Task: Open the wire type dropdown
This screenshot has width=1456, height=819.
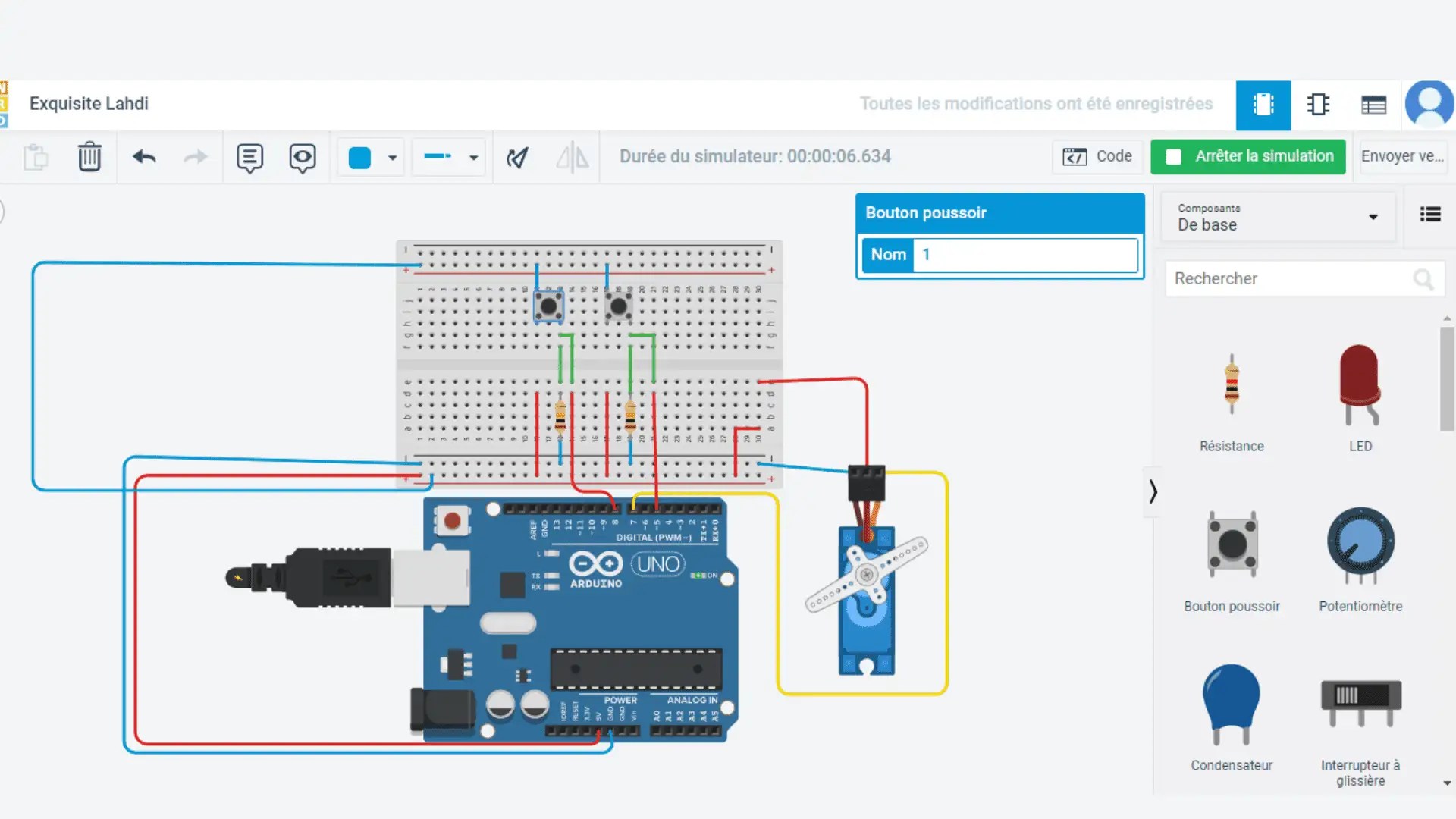Action: 473,157
